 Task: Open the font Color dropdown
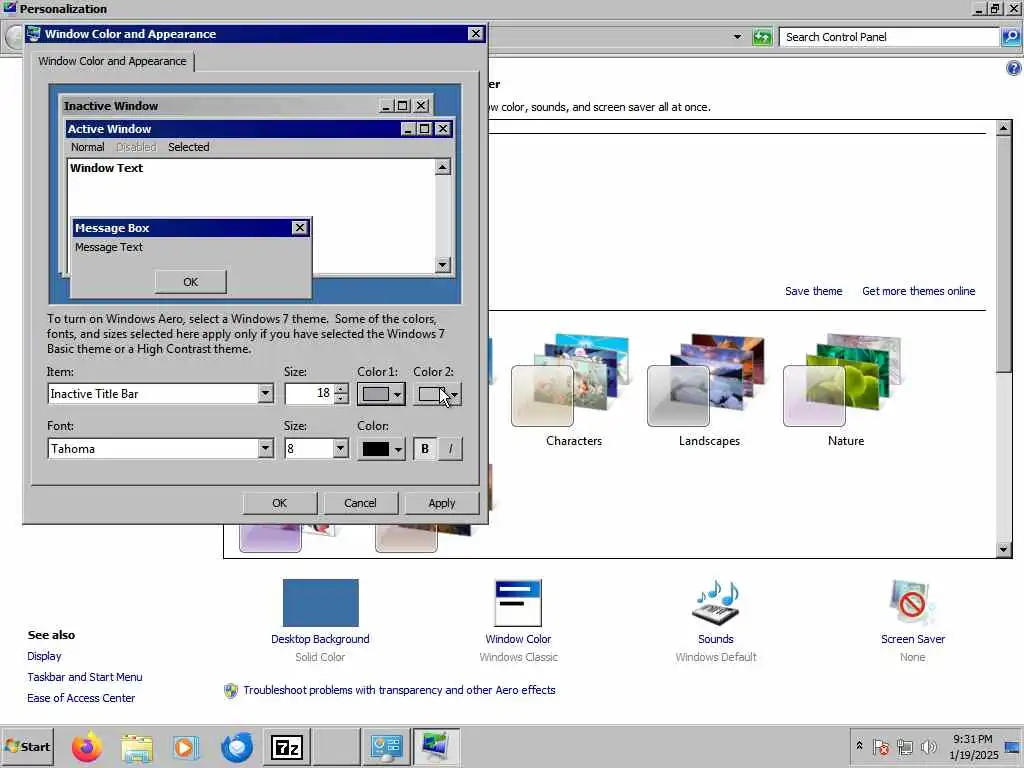[381, 449]
